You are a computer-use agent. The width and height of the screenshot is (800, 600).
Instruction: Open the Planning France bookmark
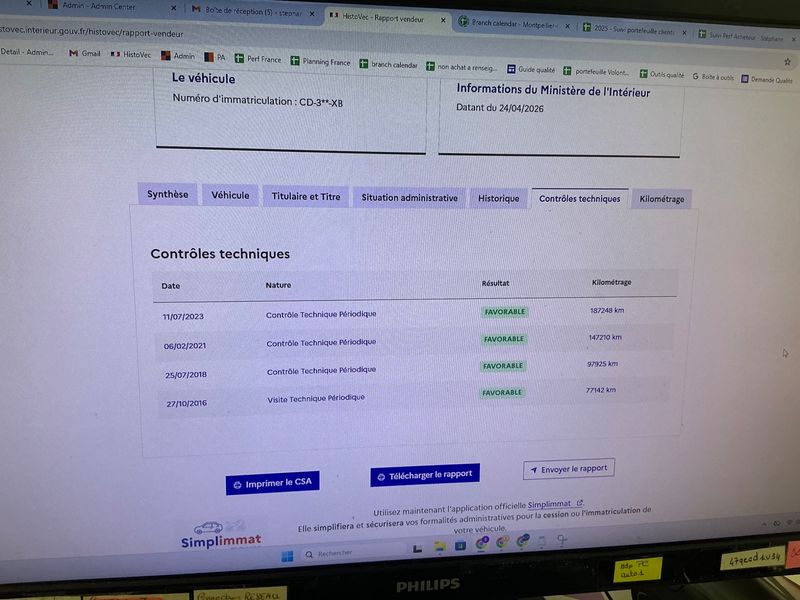click(320, 61)
